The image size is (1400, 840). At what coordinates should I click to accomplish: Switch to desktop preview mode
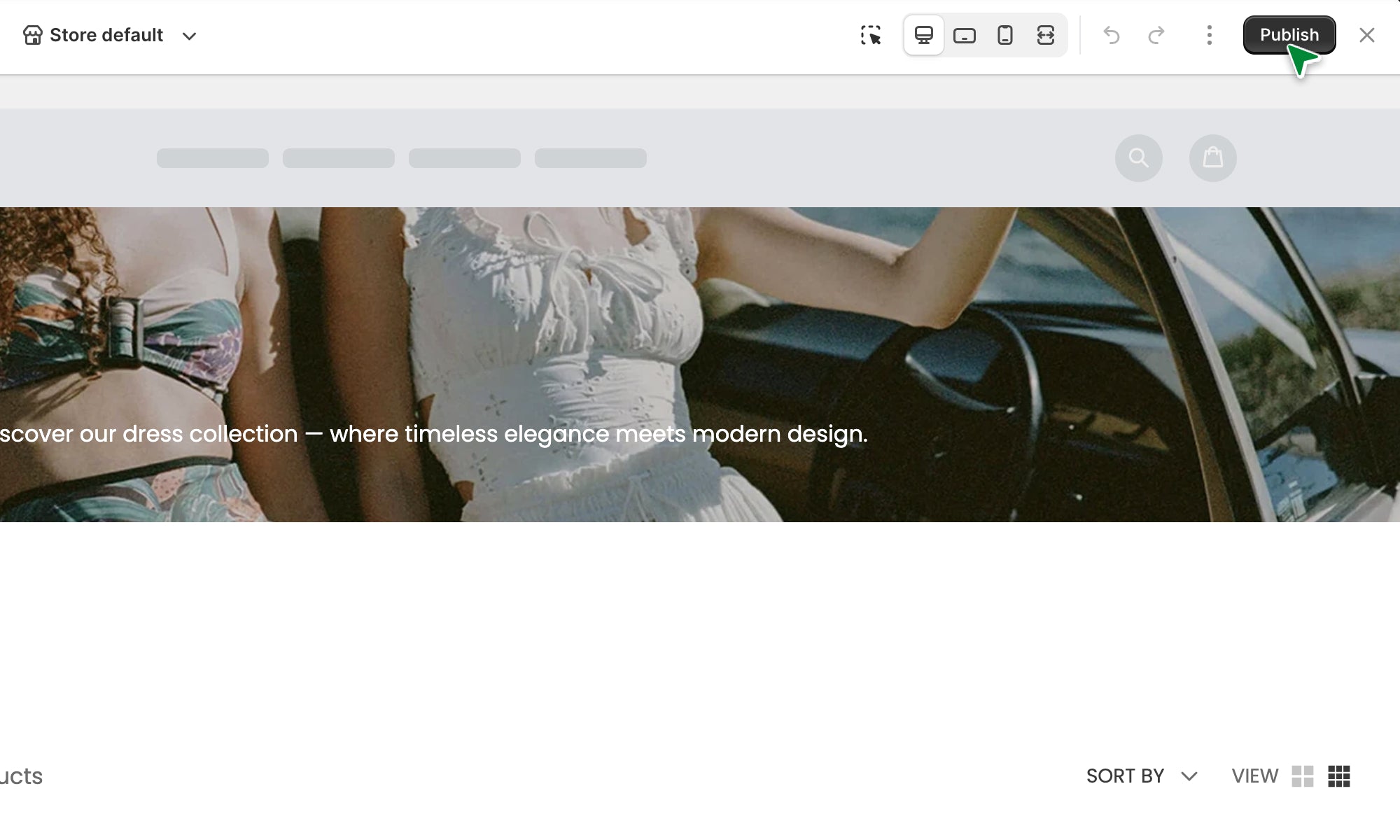point(924,35)
